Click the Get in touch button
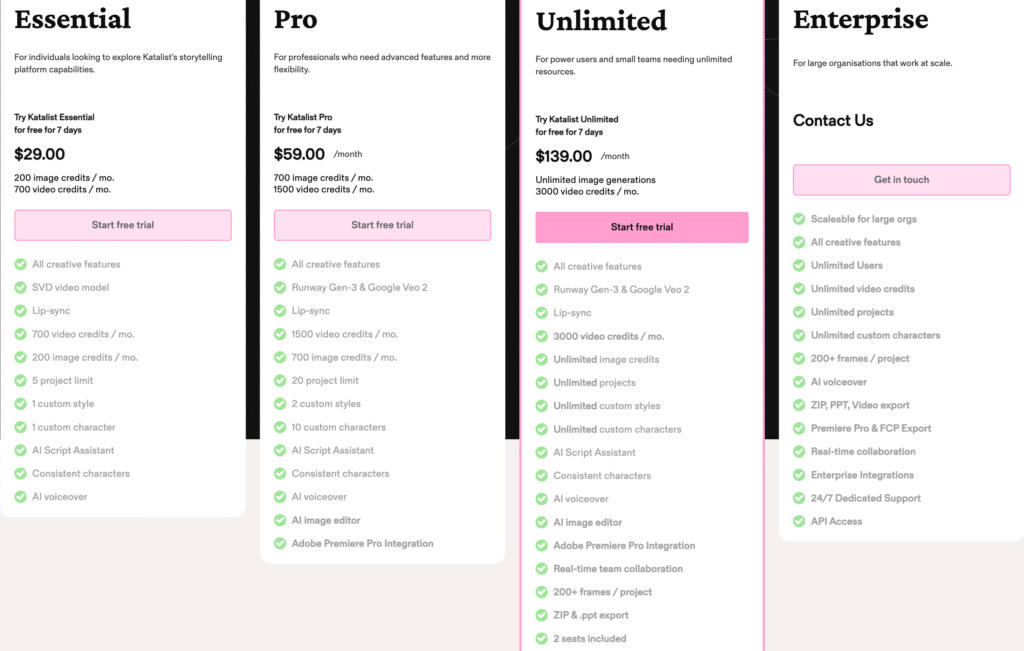 point(901,180)
